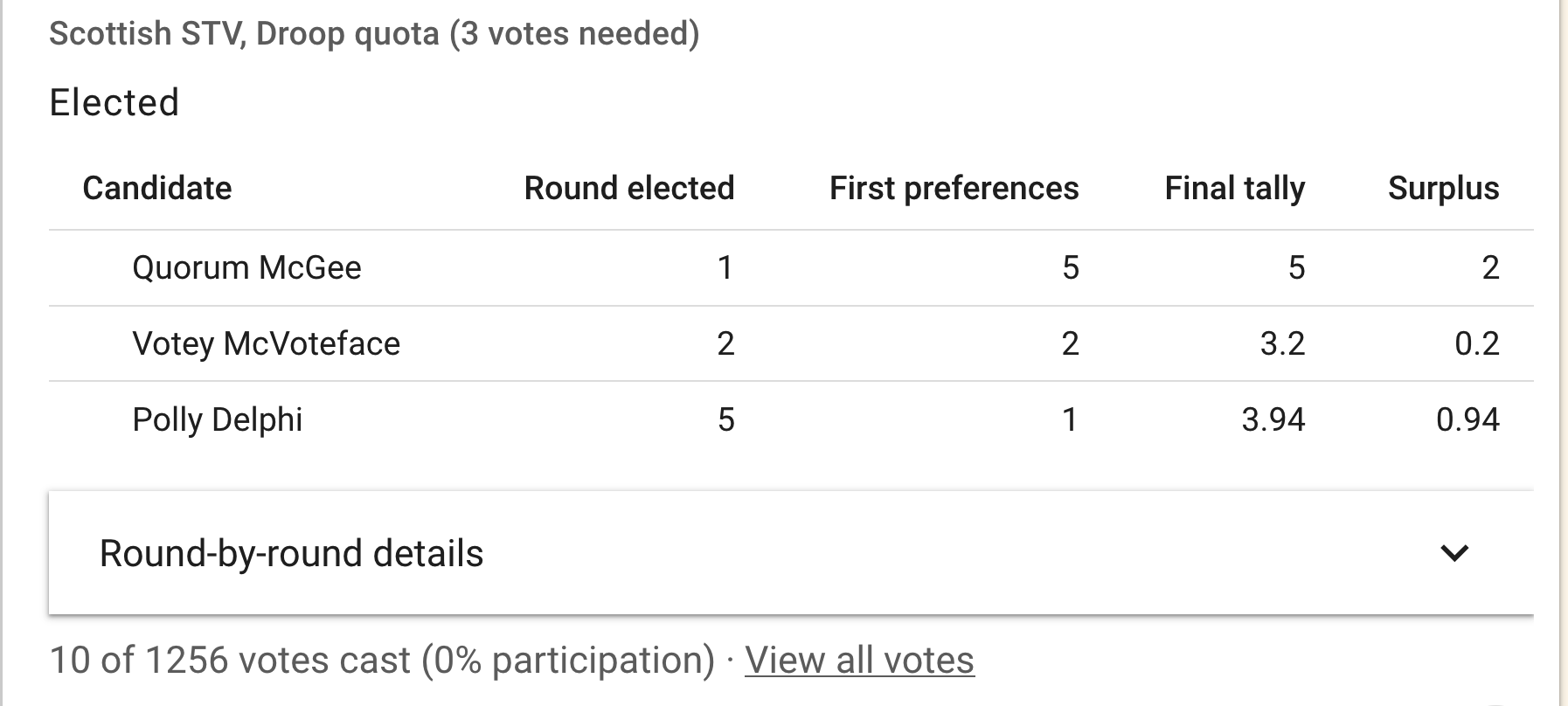The width and height of the screenshot is (1568, 706).
Task: Click the Candidate column header
Action: [x=157, y=188]
